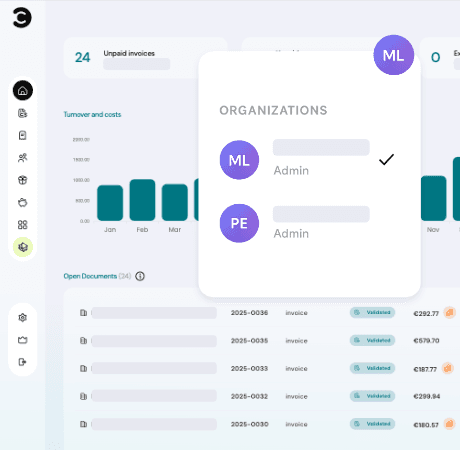Select the highlighted cube icon in sidebar

[23, 247]
